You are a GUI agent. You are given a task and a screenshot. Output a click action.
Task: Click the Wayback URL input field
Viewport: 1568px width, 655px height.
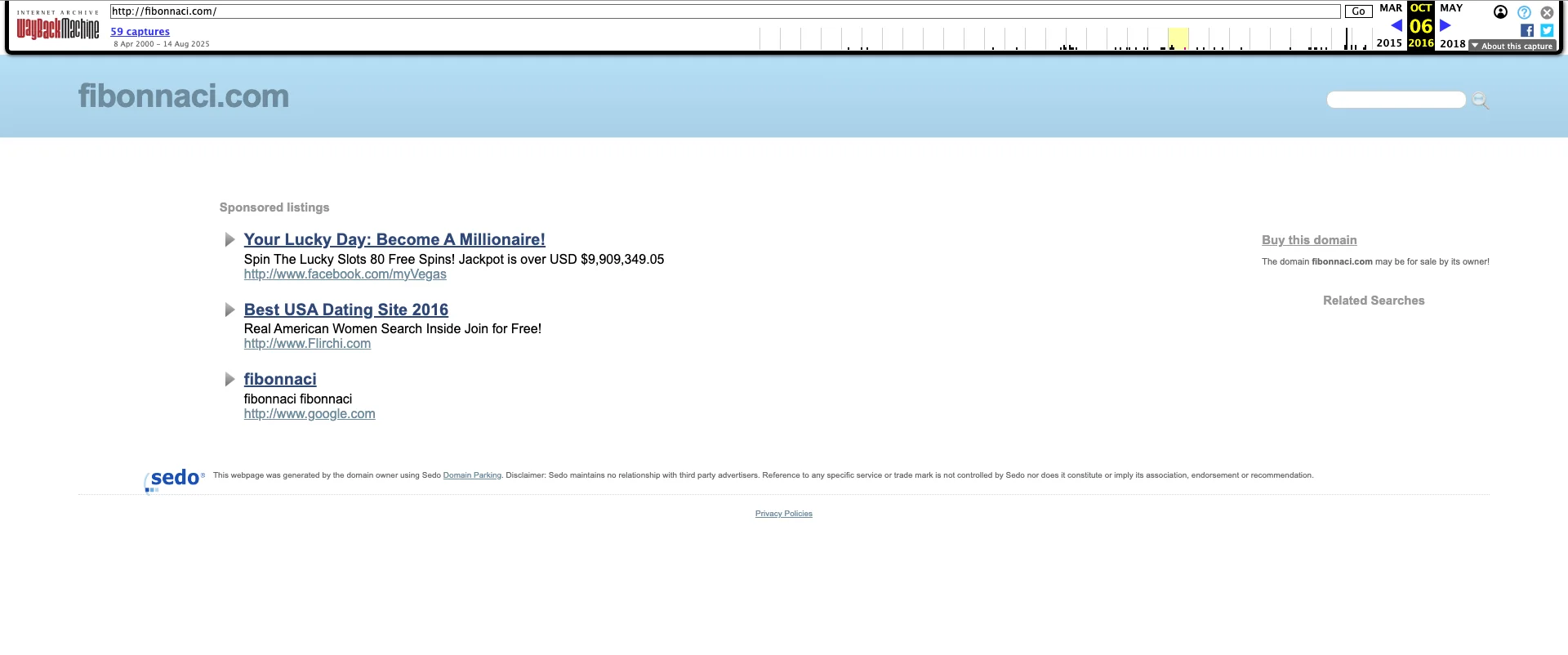[724, 11]
